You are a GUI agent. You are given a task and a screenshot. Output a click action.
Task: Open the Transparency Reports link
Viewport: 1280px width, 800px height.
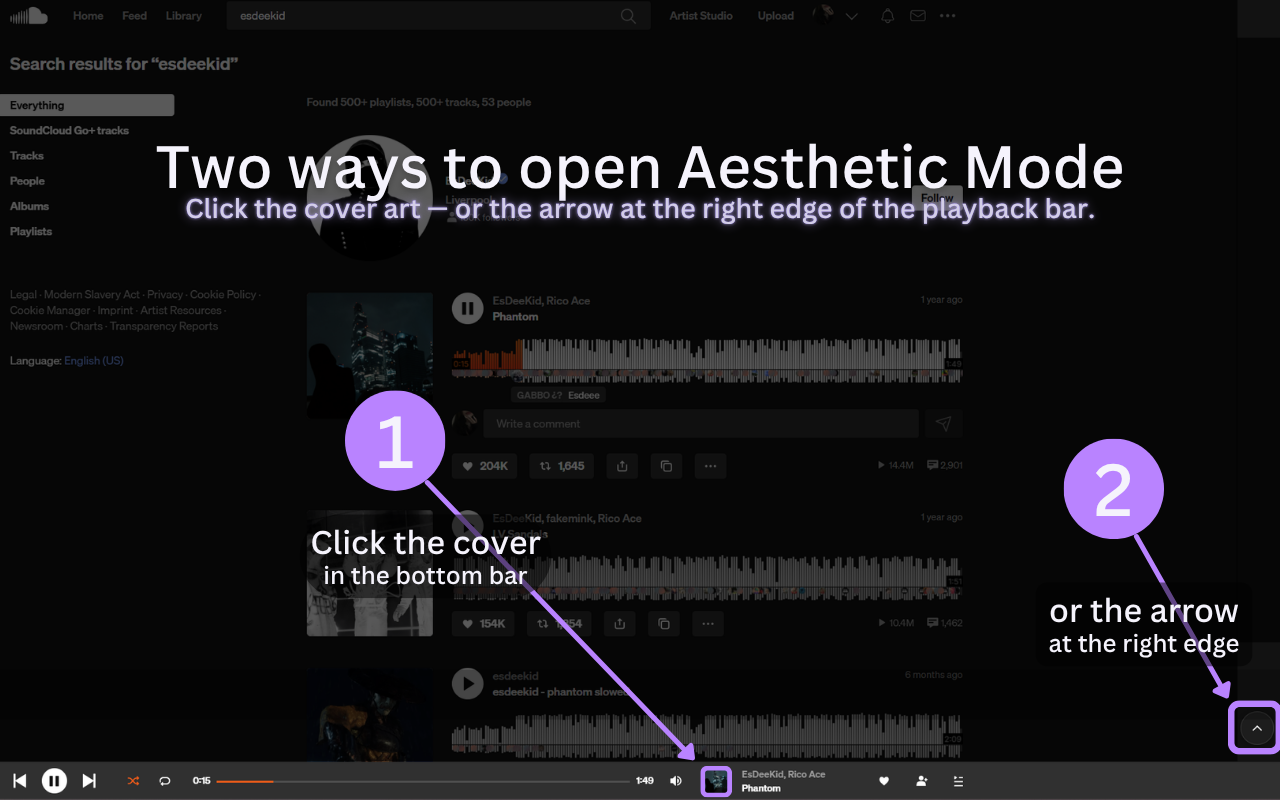click(164, 326)
